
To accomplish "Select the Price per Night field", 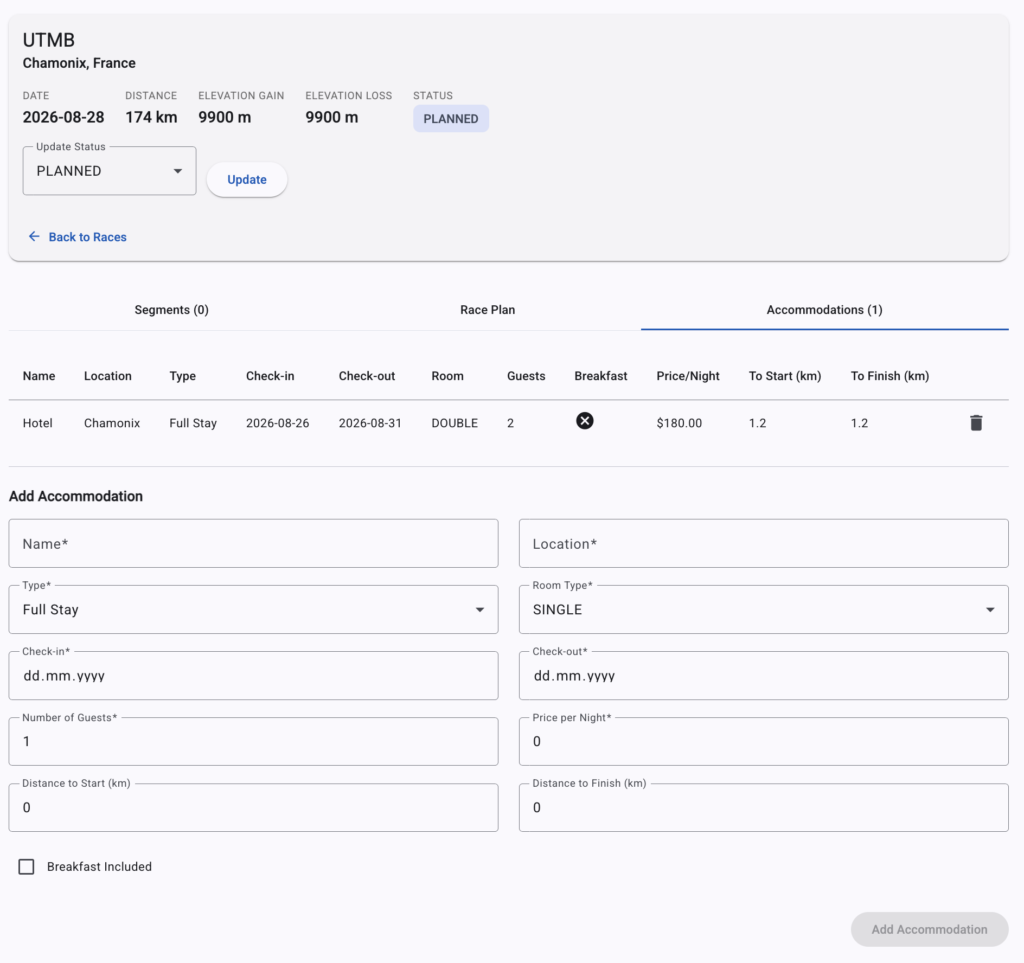I will [763, 742].
